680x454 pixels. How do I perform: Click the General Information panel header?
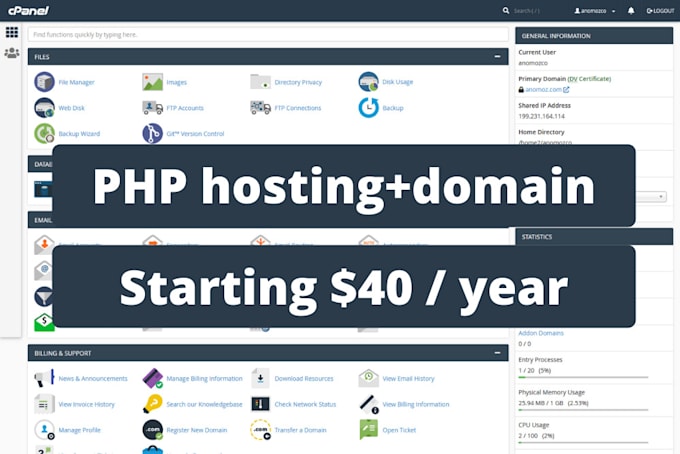pos(594,36)
